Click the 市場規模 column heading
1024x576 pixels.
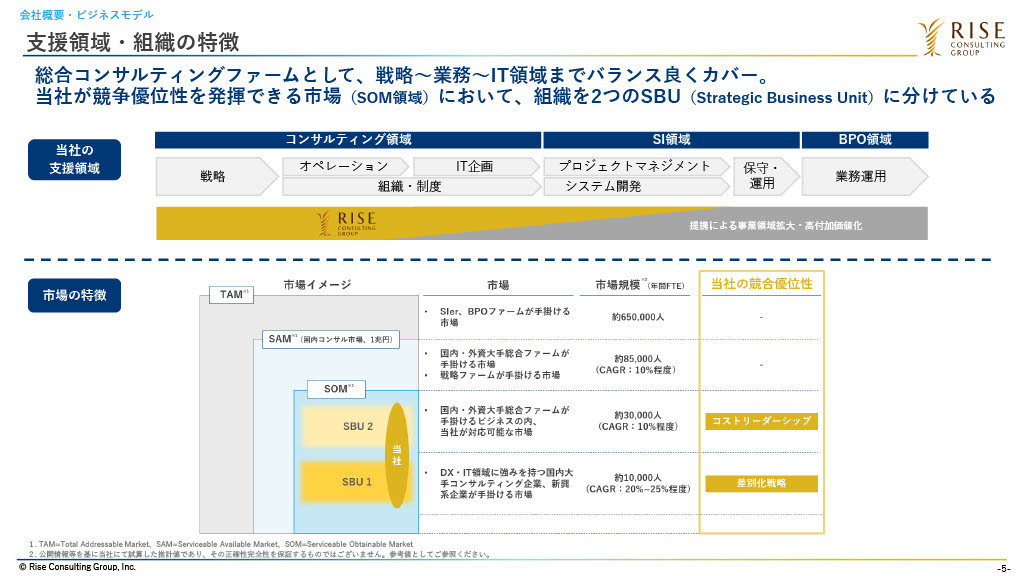639,285
